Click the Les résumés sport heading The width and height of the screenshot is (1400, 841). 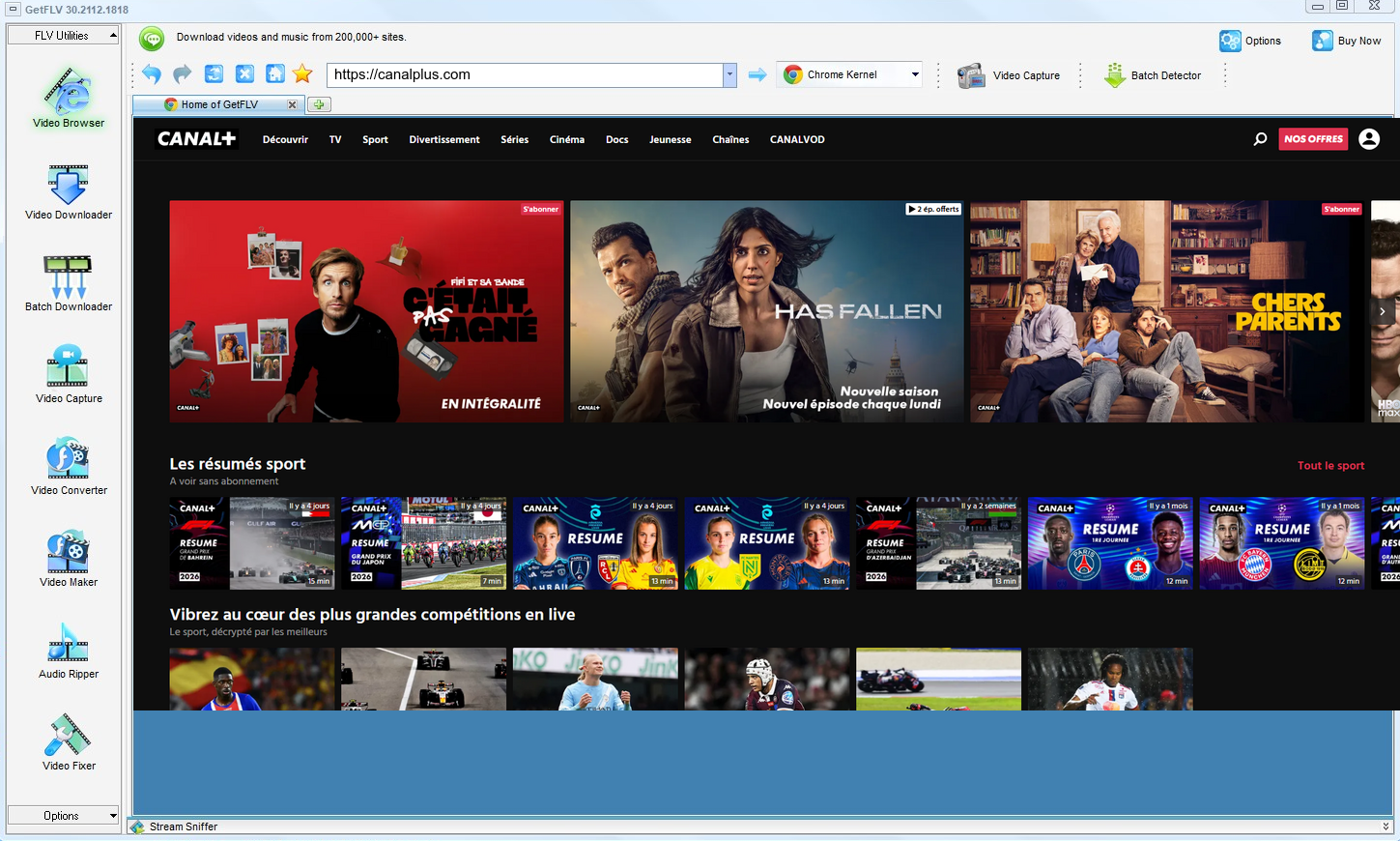(238, 464)
